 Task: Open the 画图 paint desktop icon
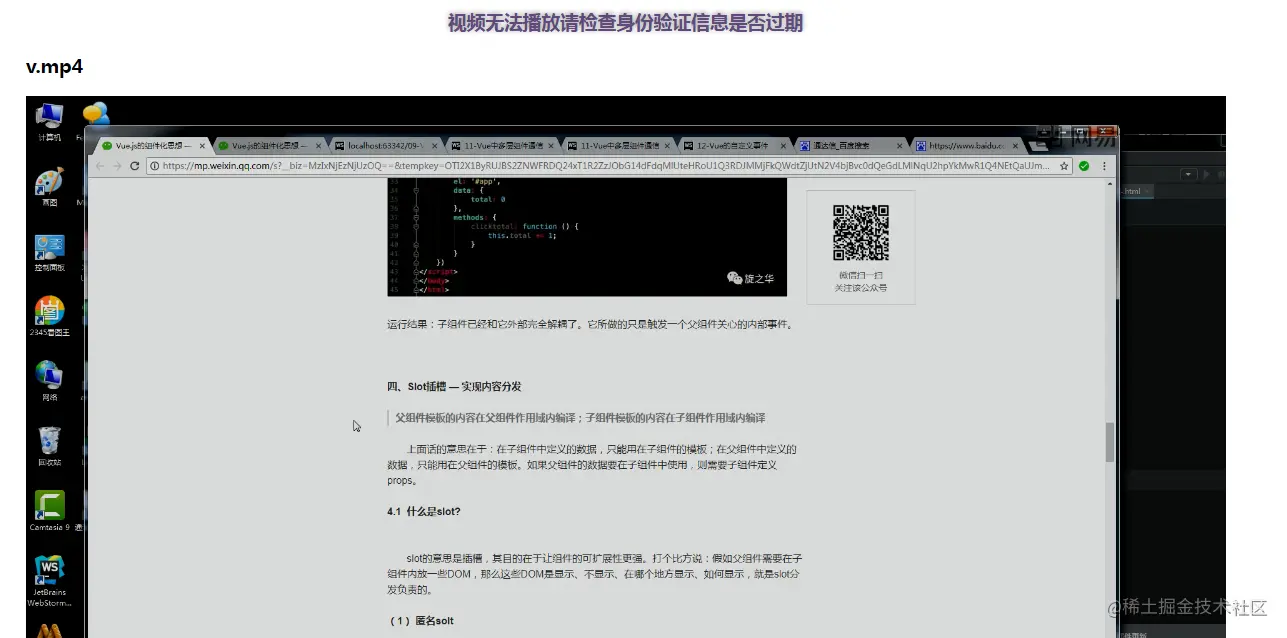click(x=49, y=187)
